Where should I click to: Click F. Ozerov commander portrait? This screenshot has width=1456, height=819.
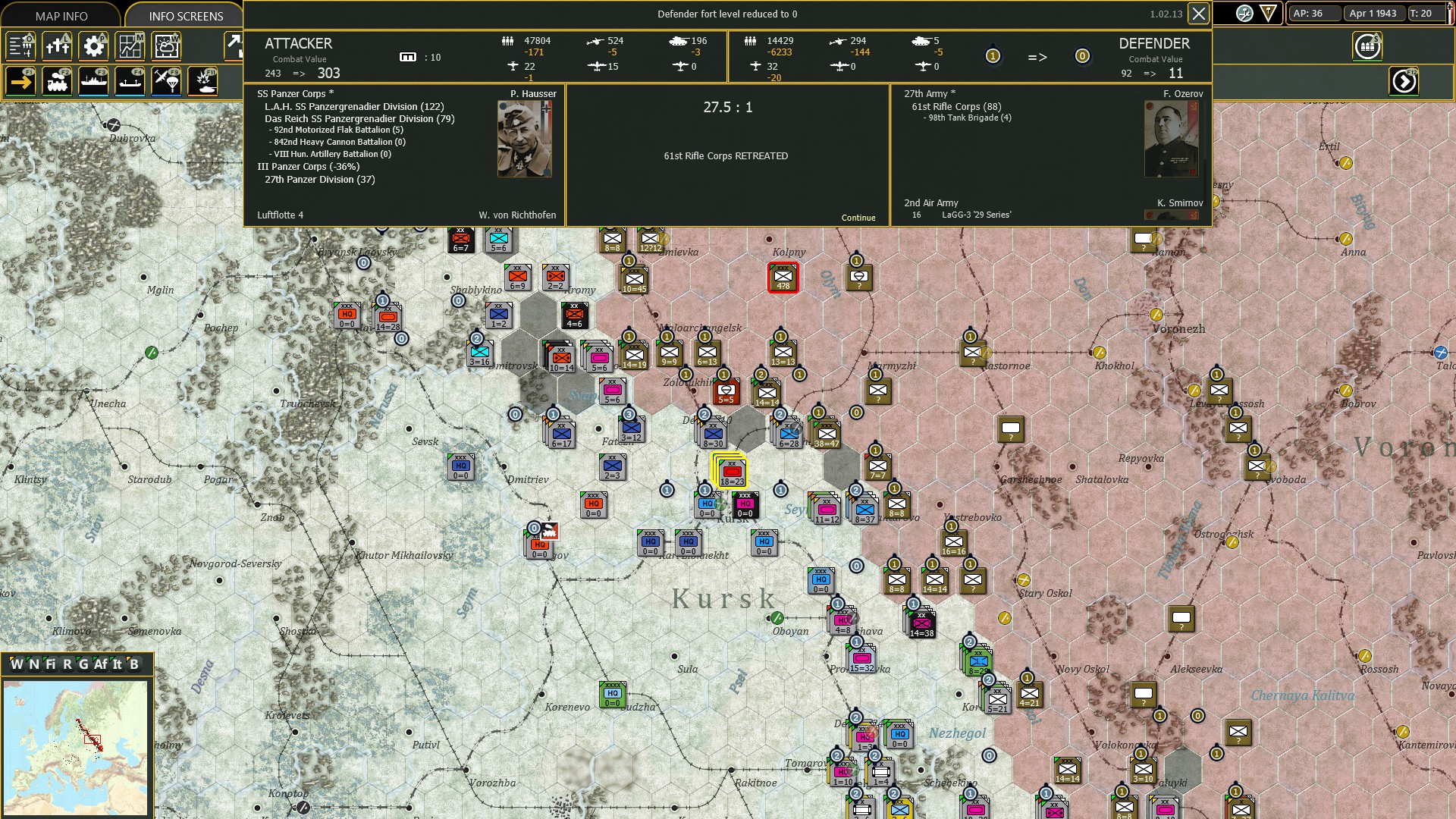pyautogui.click(x=1172, y=139)
